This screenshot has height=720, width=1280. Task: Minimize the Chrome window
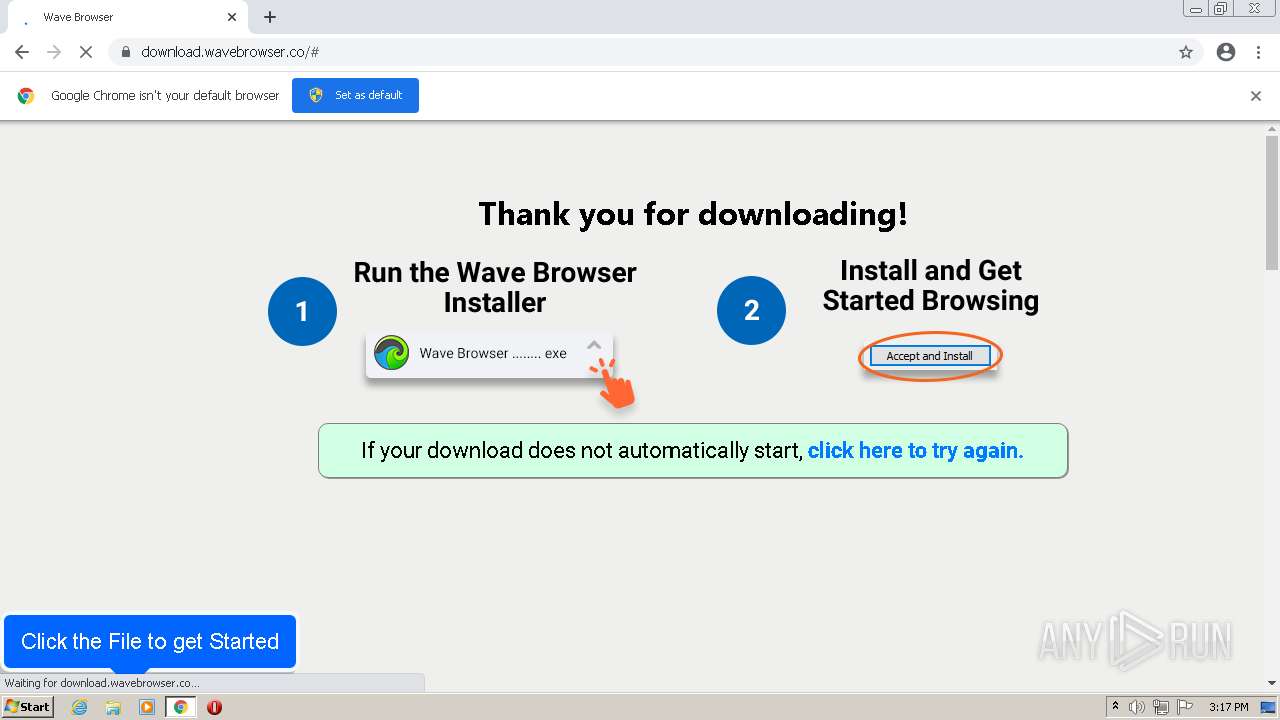click(x=1196, y=8)
